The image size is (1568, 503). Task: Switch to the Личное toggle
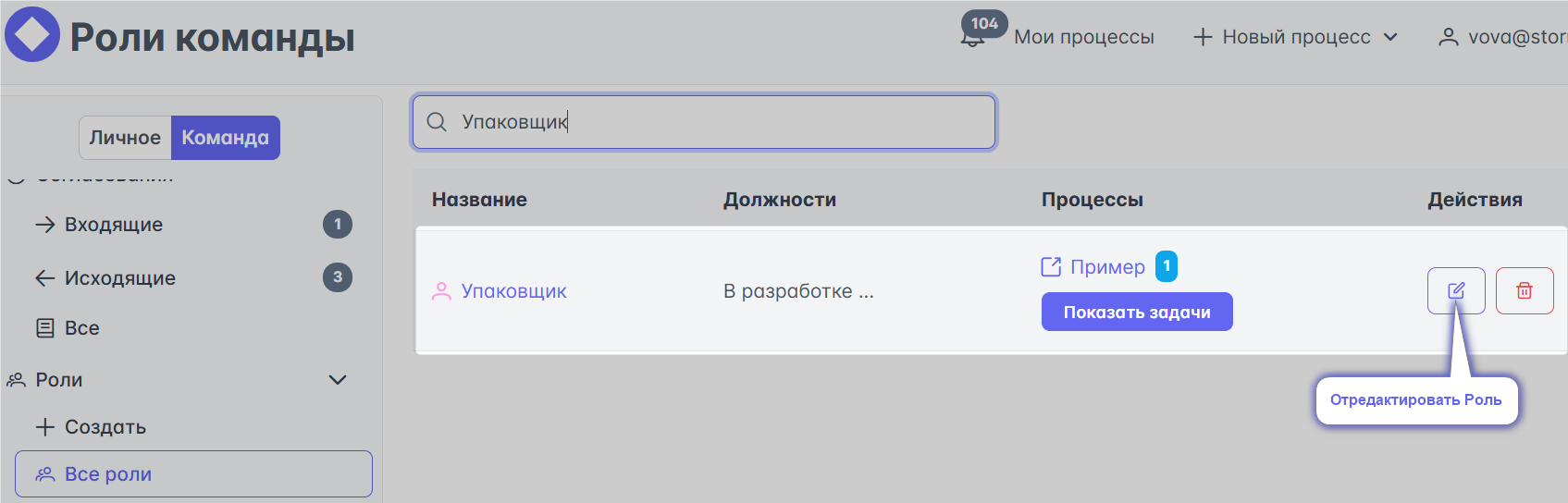pyautogui.click(x=125, y=138)
